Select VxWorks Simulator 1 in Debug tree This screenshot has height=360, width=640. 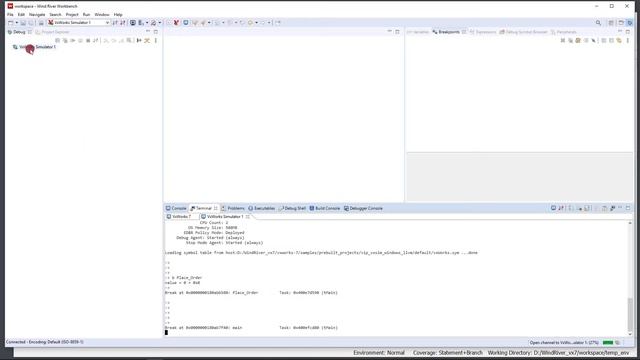(x=34, y=47)
